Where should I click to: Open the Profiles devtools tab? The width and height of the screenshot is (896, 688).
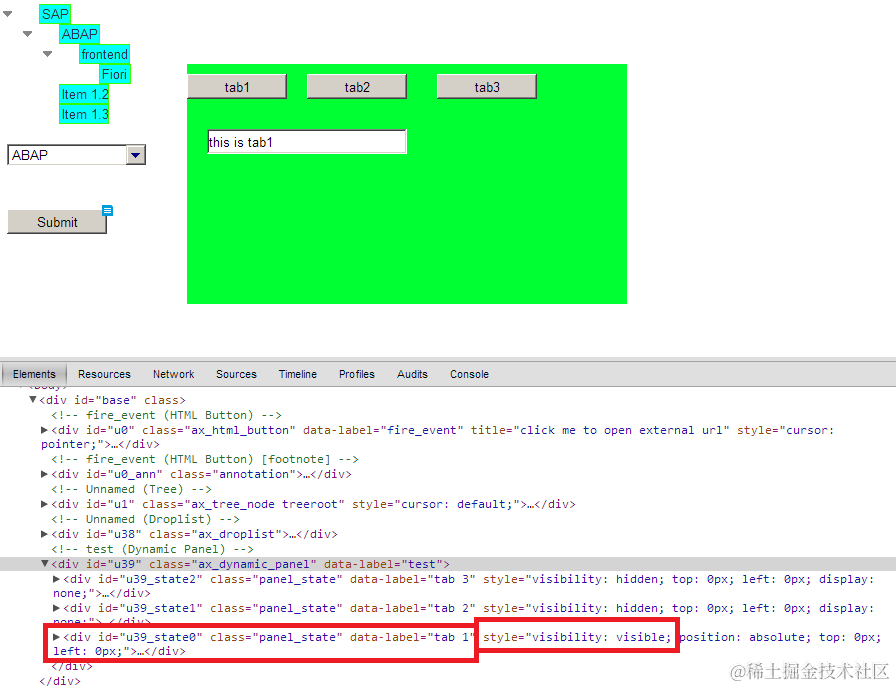pos(357,374)
